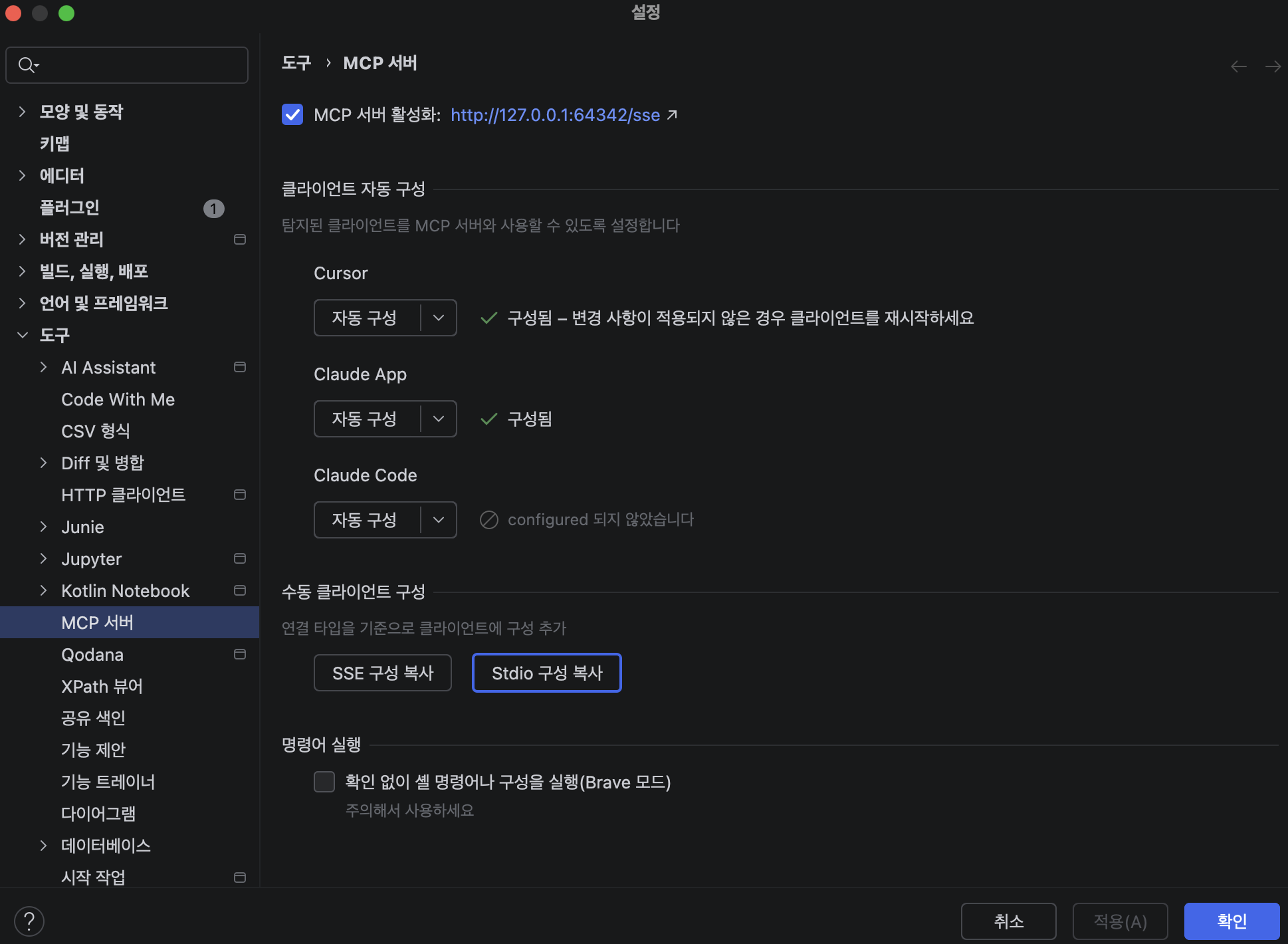Open the Cursor 자동 구성 dropdown
The height and width of the screenshot is (944, 1288).
(438, 318)
